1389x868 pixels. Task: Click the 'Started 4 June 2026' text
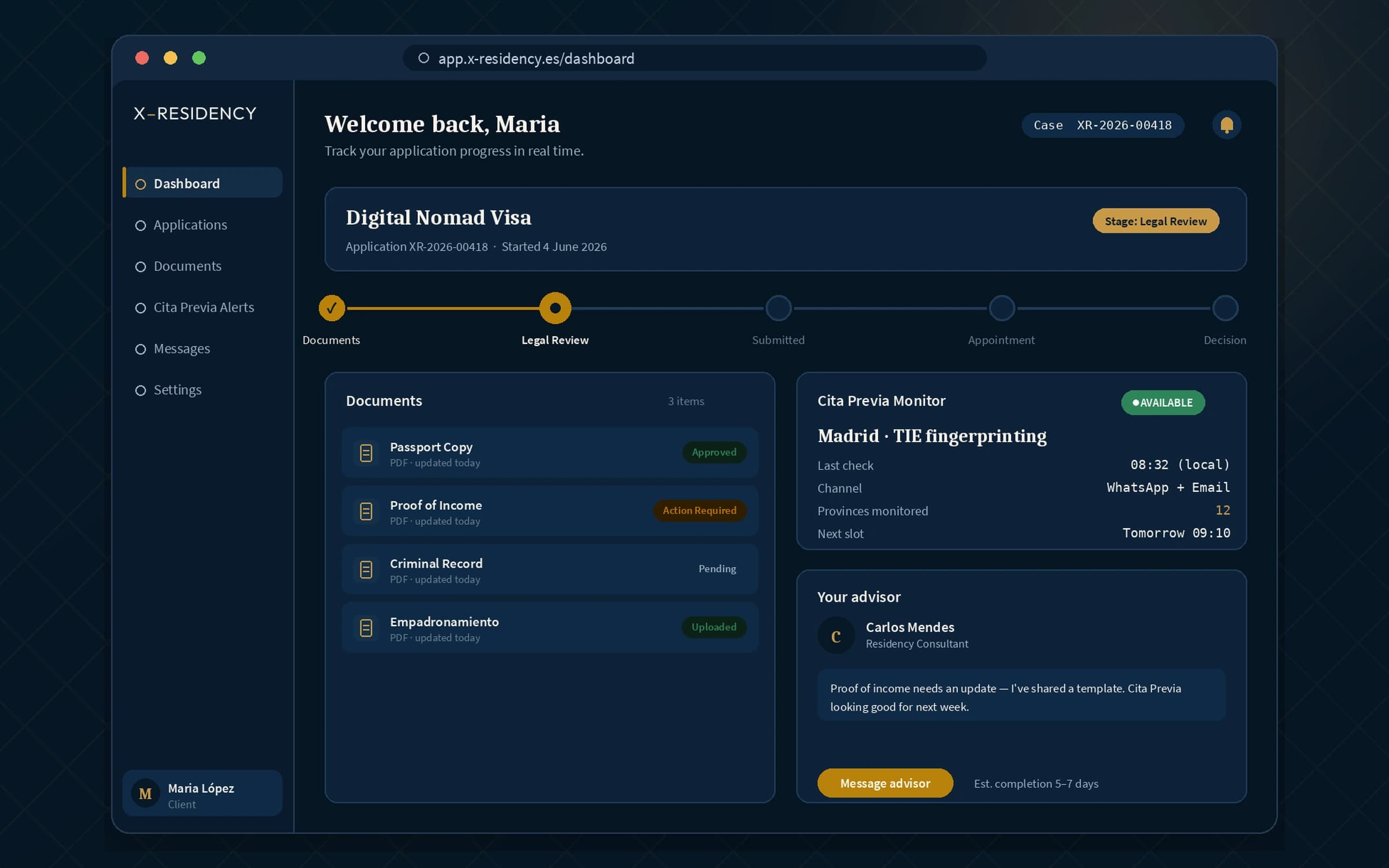pos(554,247)
